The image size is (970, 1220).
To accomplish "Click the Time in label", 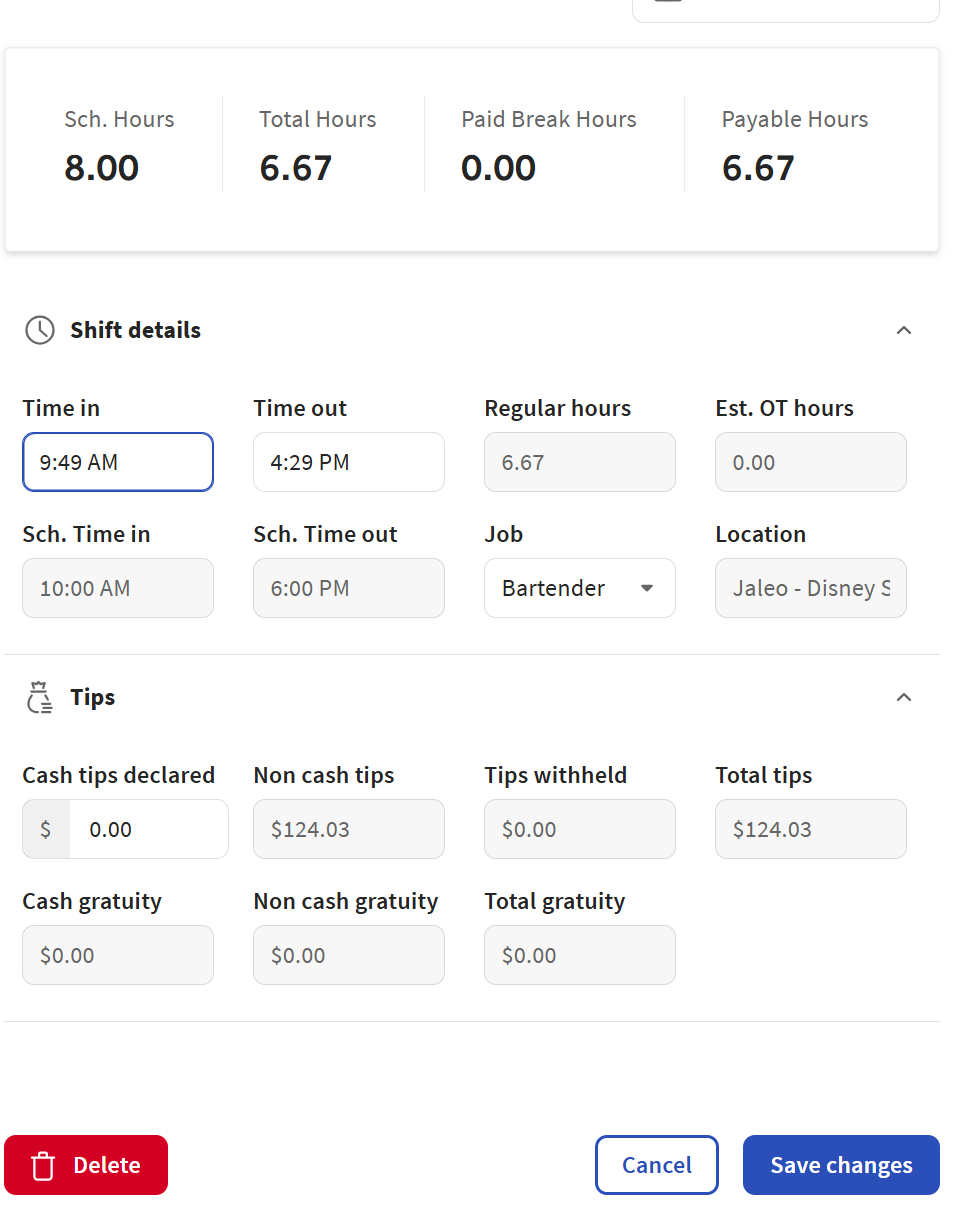I will tap(61, 408).
